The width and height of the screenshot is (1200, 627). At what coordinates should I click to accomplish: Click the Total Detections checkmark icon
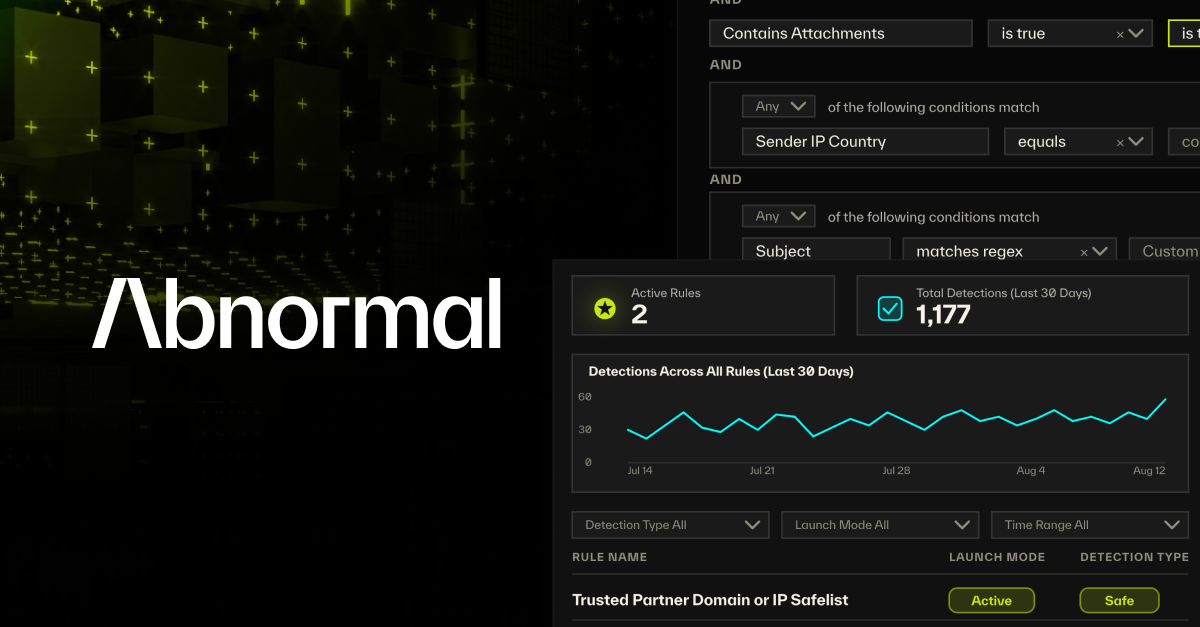point(890,308)
